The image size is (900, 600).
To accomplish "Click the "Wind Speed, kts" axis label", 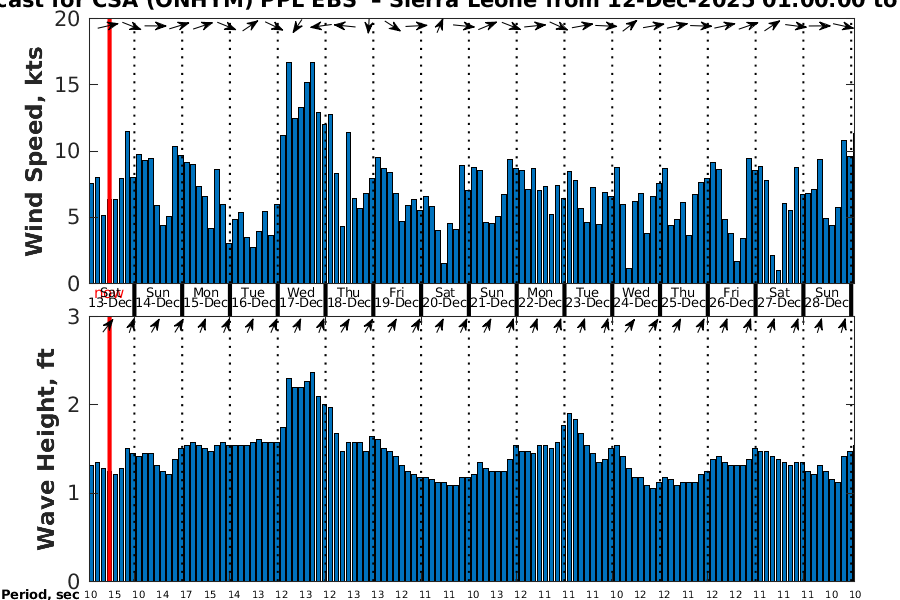I will (x=35, y=150).
